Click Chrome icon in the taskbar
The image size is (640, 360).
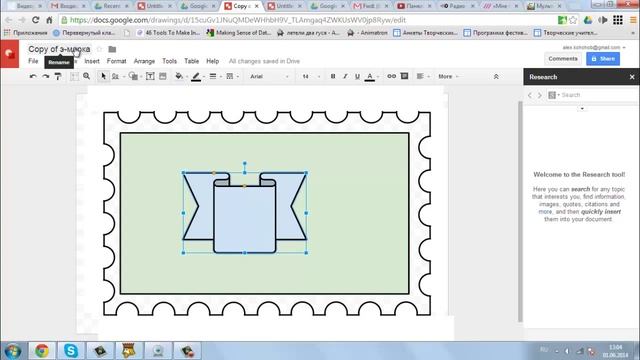pos(42,351)
